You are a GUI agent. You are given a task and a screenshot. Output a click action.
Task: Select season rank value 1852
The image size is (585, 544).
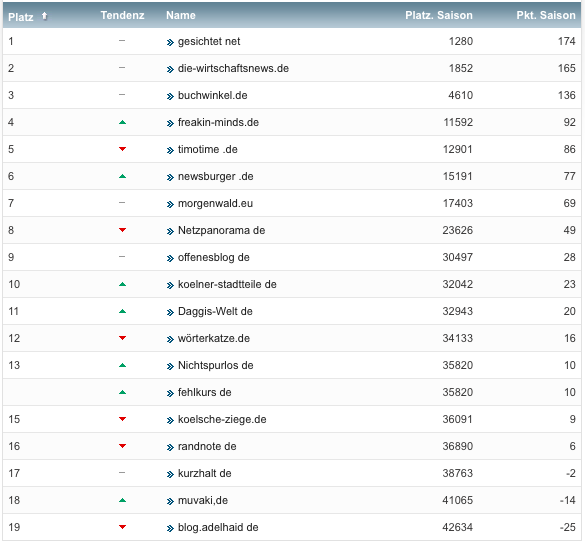coord(461,68)
